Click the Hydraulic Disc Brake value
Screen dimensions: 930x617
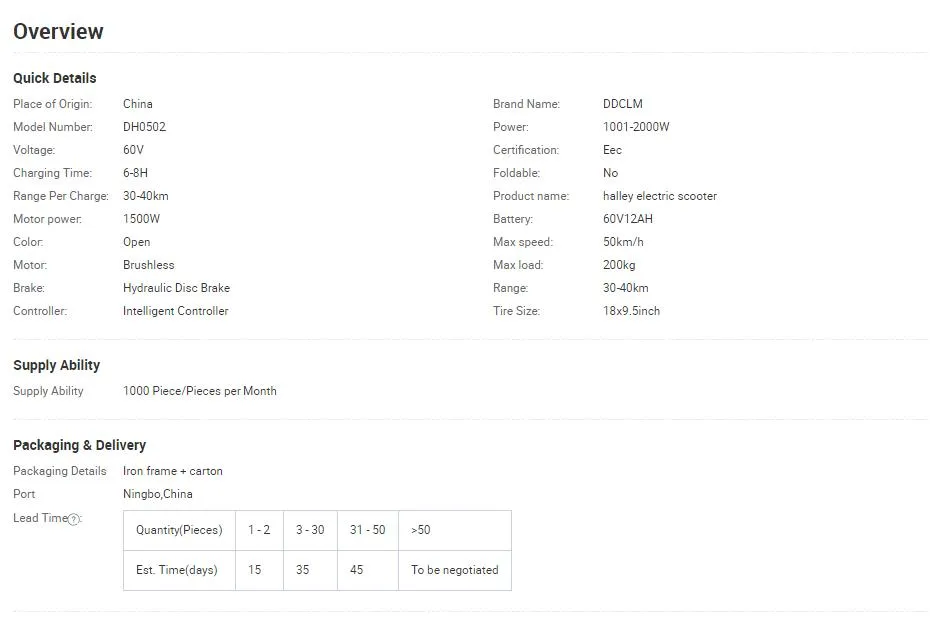(x=176, y=288)
